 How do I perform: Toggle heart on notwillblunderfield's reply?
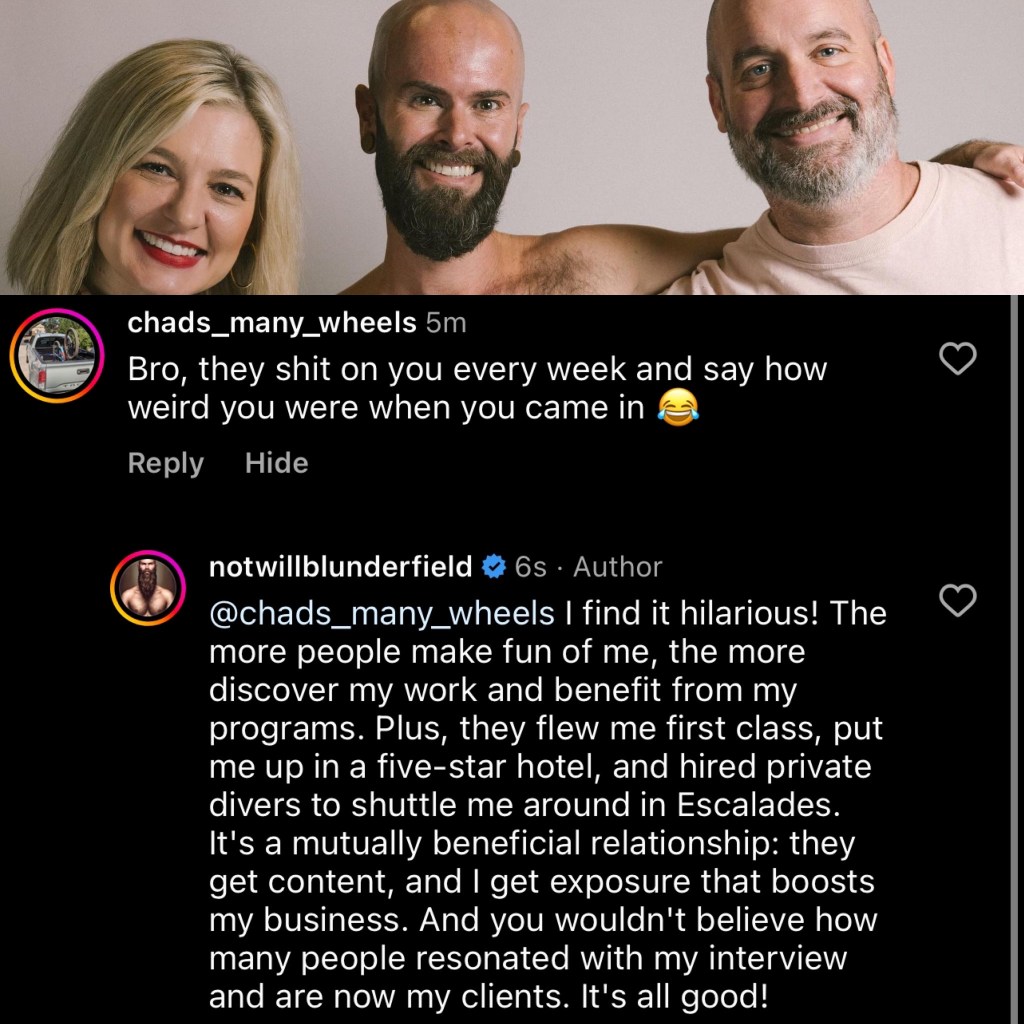pos(959,601)
